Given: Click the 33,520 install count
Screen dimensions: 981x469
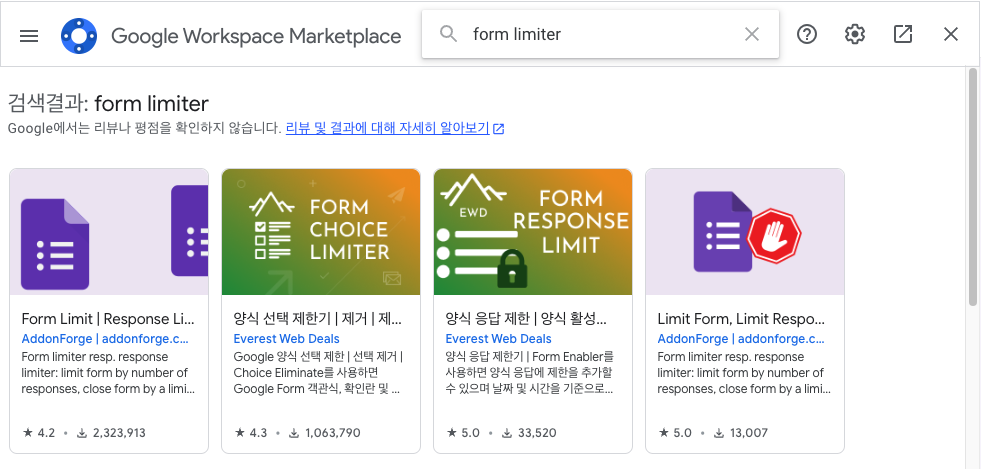Looking at the screenshot, I should 529,433.
